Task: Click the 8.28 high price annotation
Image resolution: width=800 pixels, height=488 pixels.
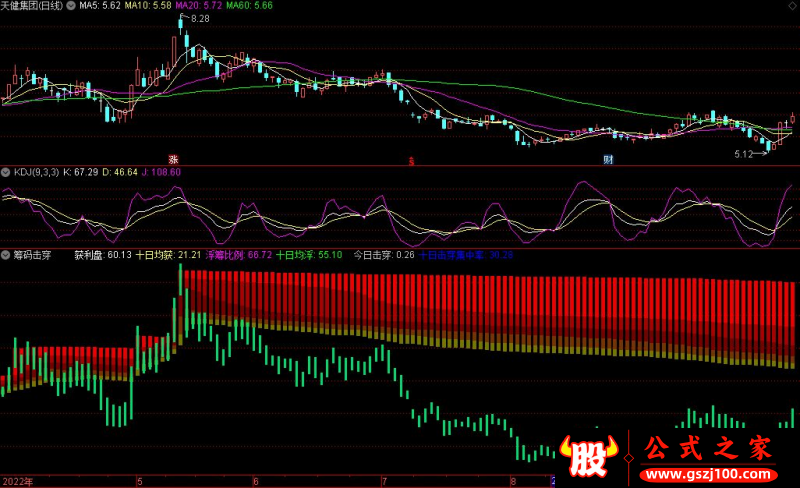Action: tap(200, 19)
